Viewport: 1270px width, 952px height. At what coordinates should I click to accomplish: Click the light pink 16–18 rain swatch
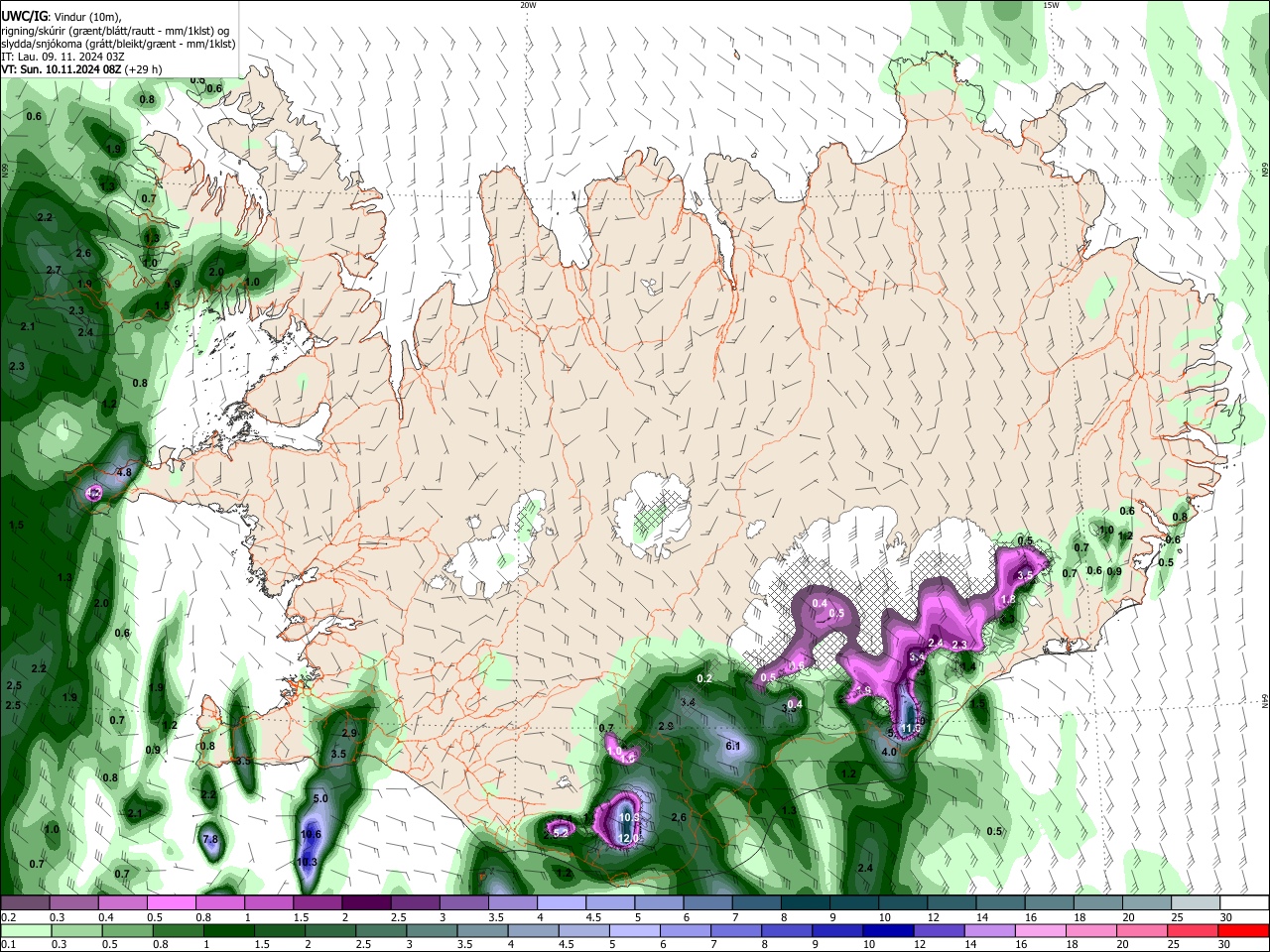[1039, 930]
